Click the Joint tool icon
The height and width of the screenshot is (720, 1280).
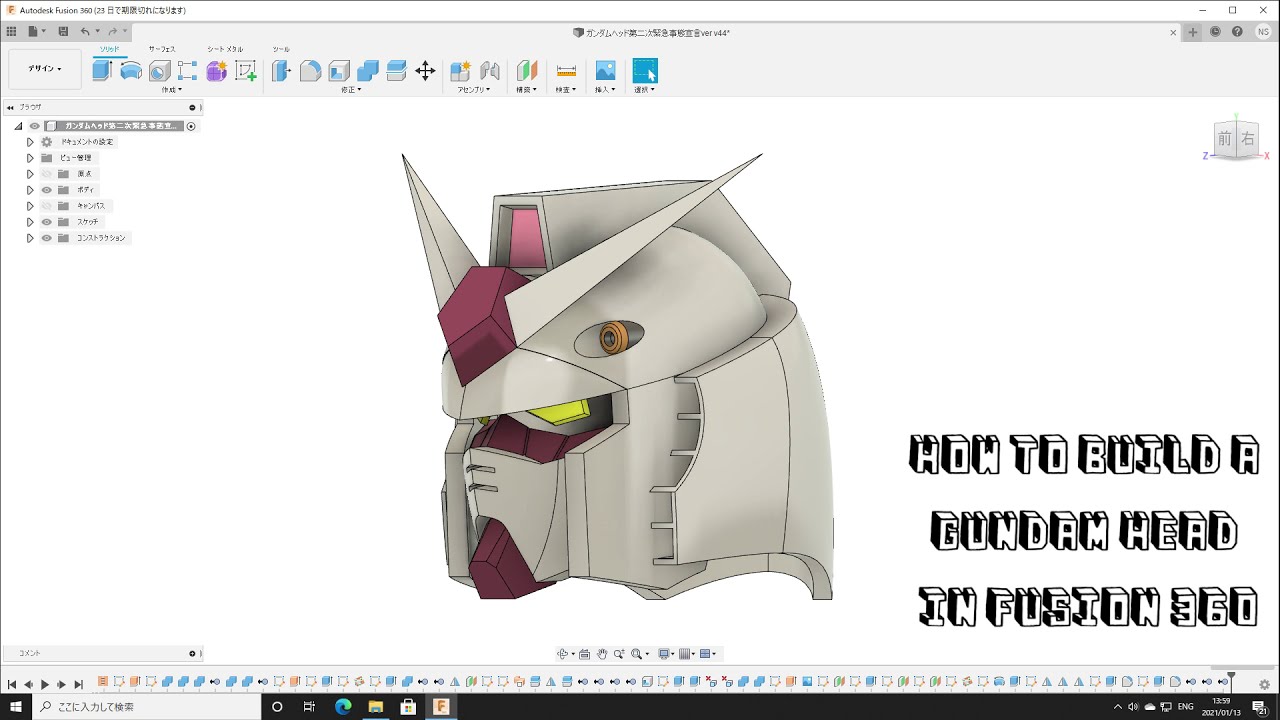click(x=490, y=71)
